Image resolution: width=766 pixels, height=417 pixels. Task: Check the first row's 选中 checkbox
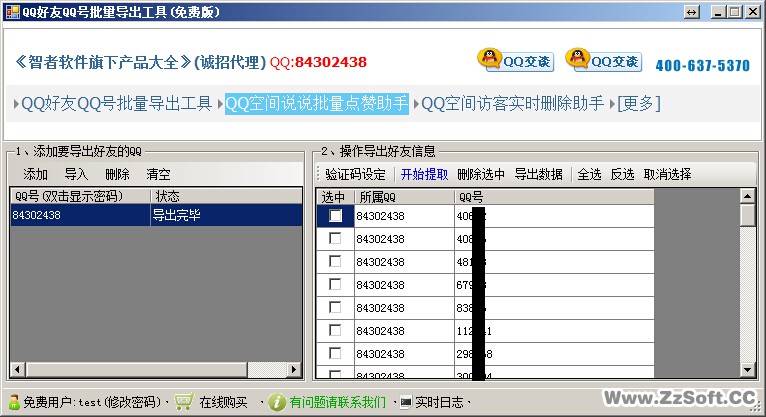335,216
